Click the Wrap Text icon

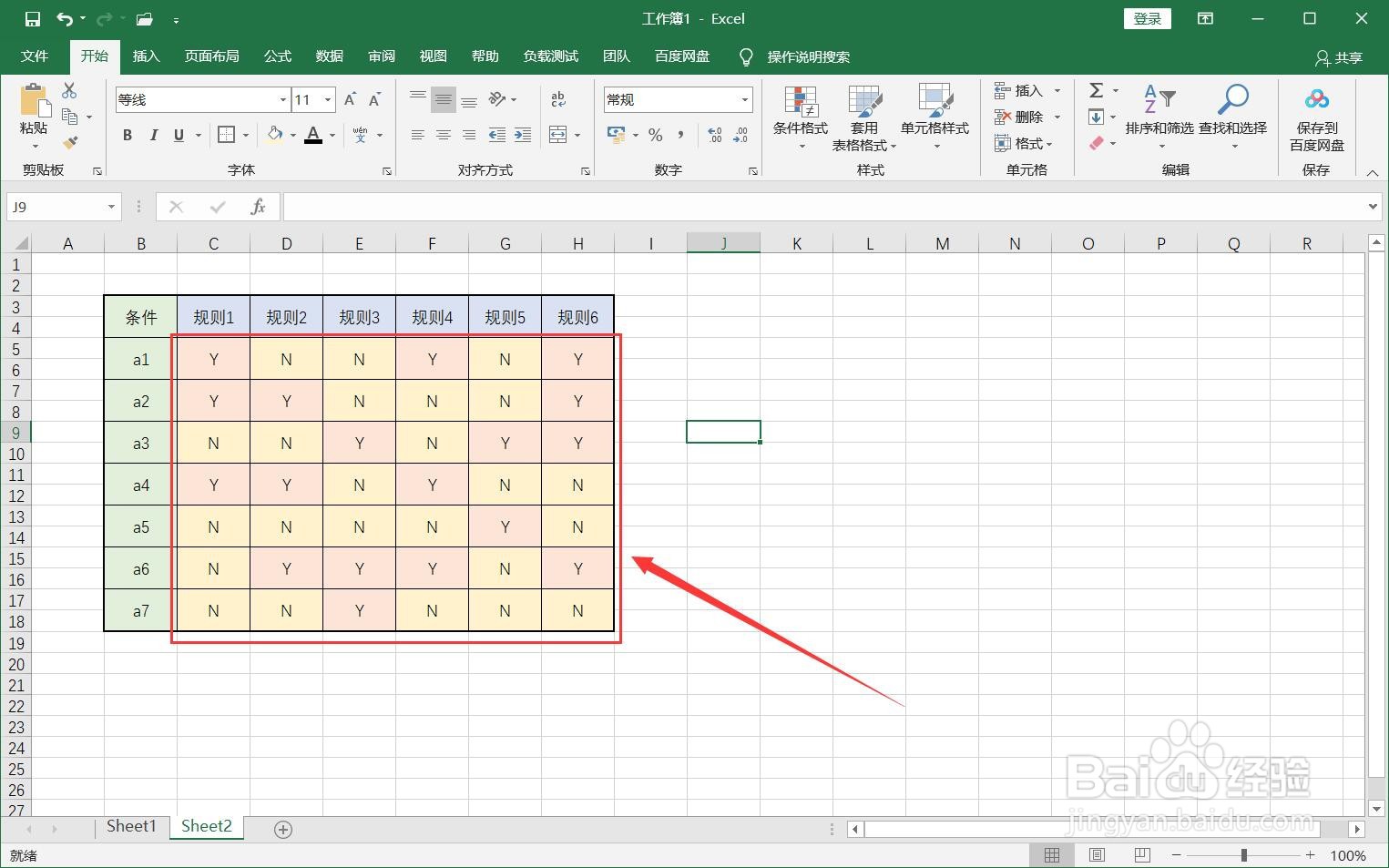click(558, 99)
